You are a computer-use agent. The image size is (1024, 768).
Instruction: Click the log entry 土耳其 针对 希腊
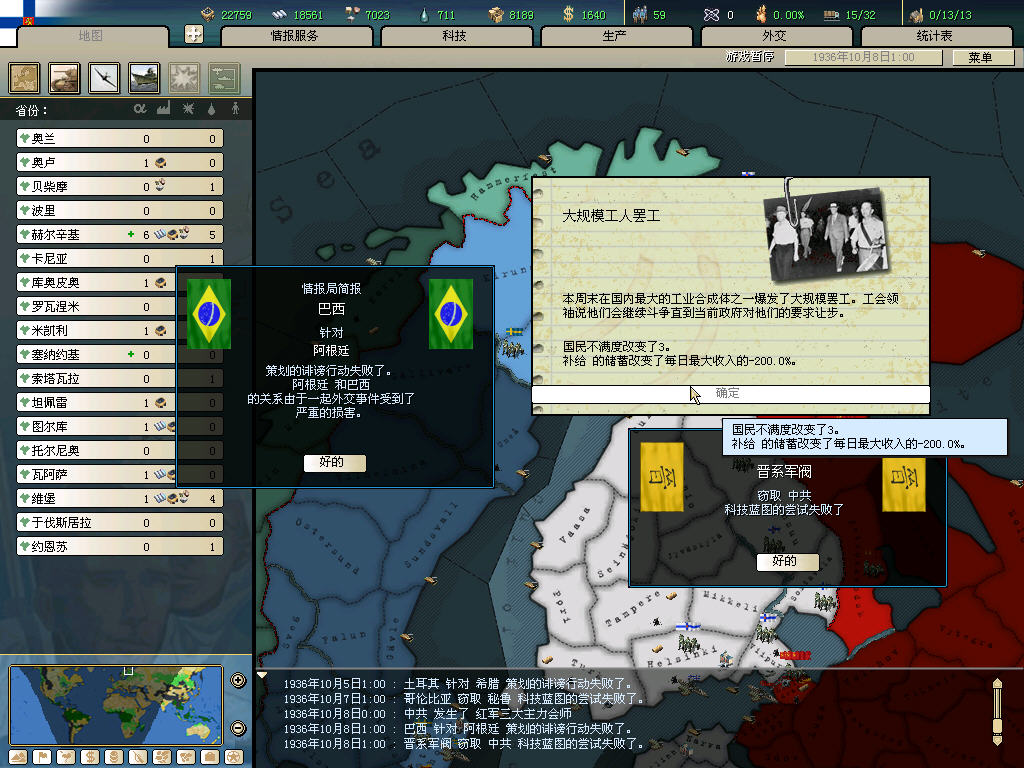(458, 684)
